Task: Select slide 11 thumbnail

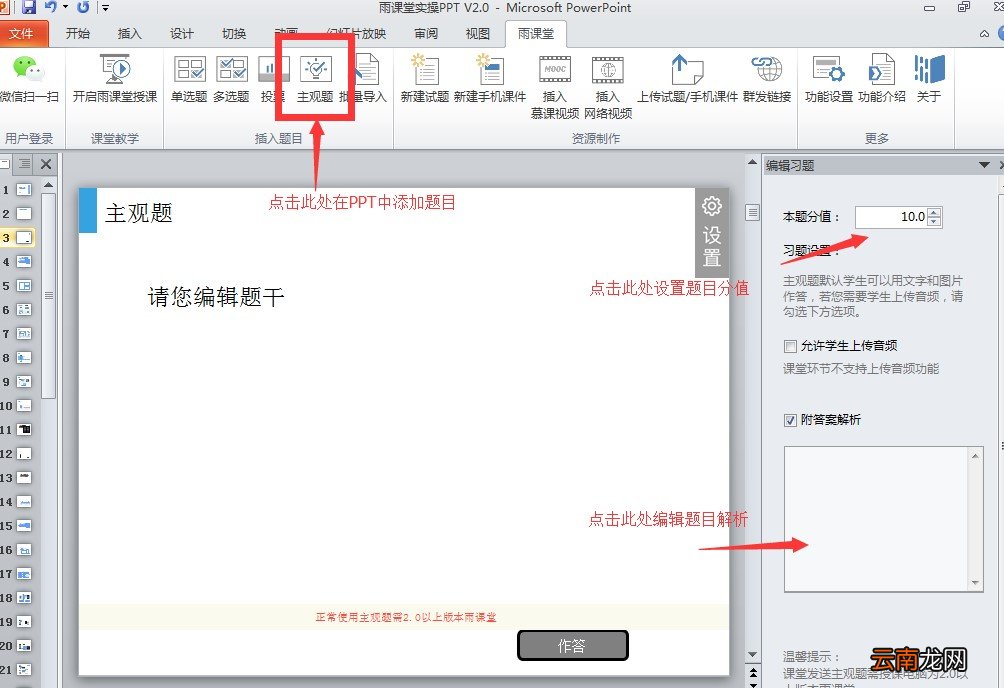Action: tap(24, 430)
